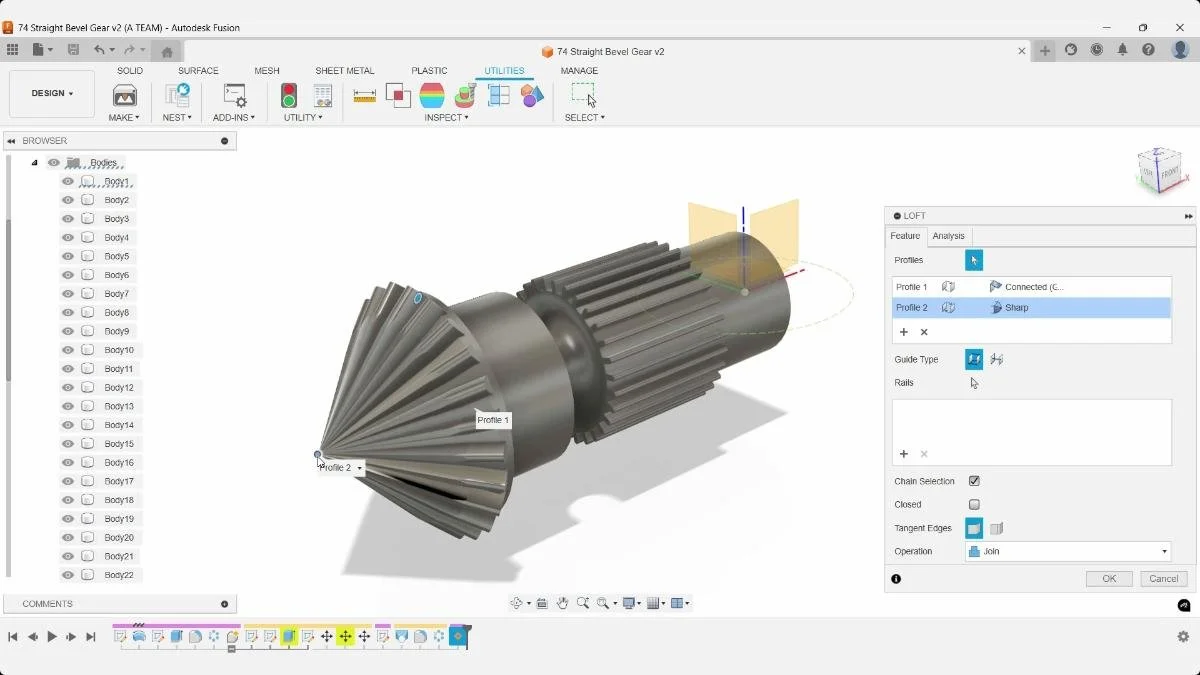Click the 3D Print Make icon

tap(125, 96)
